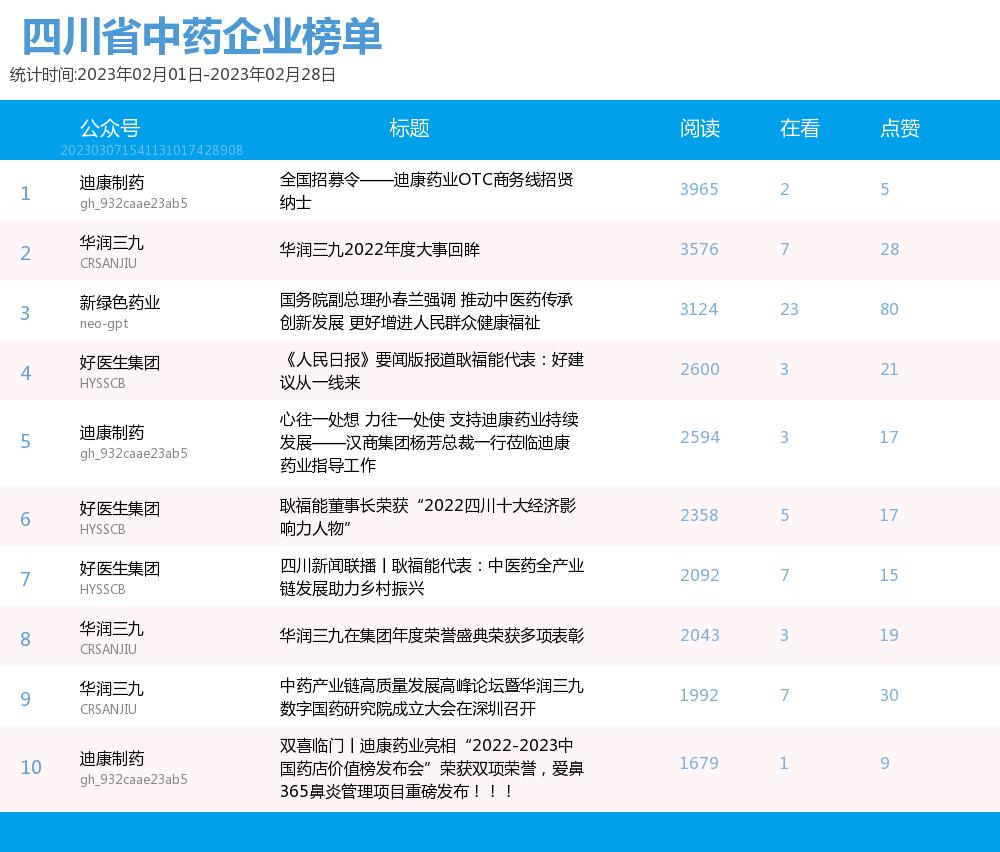Click the 阅读 column header to sort
This screenshot has height=852, width=1000.
pos(701,129)
